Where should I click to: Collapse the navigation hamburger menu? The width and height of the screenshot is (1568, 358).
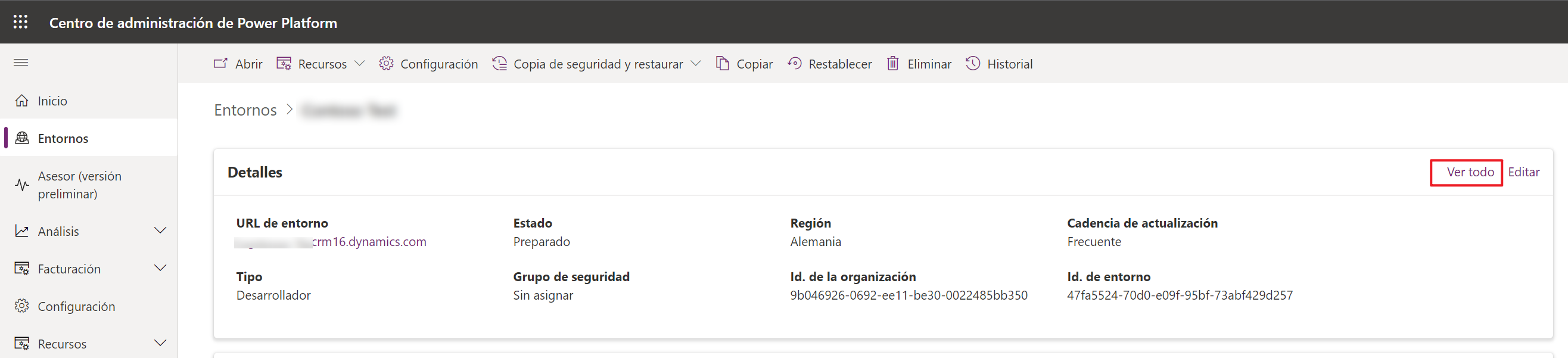coord(21,63)
